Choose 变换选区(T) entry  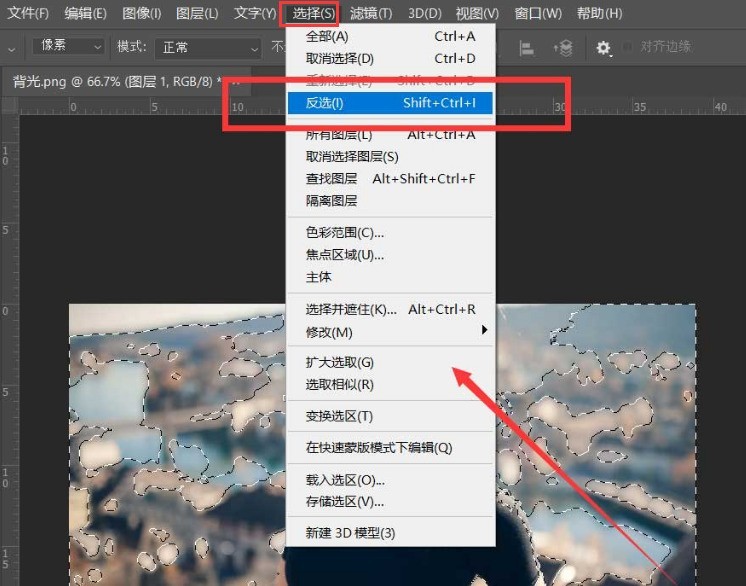coord(390,416)
